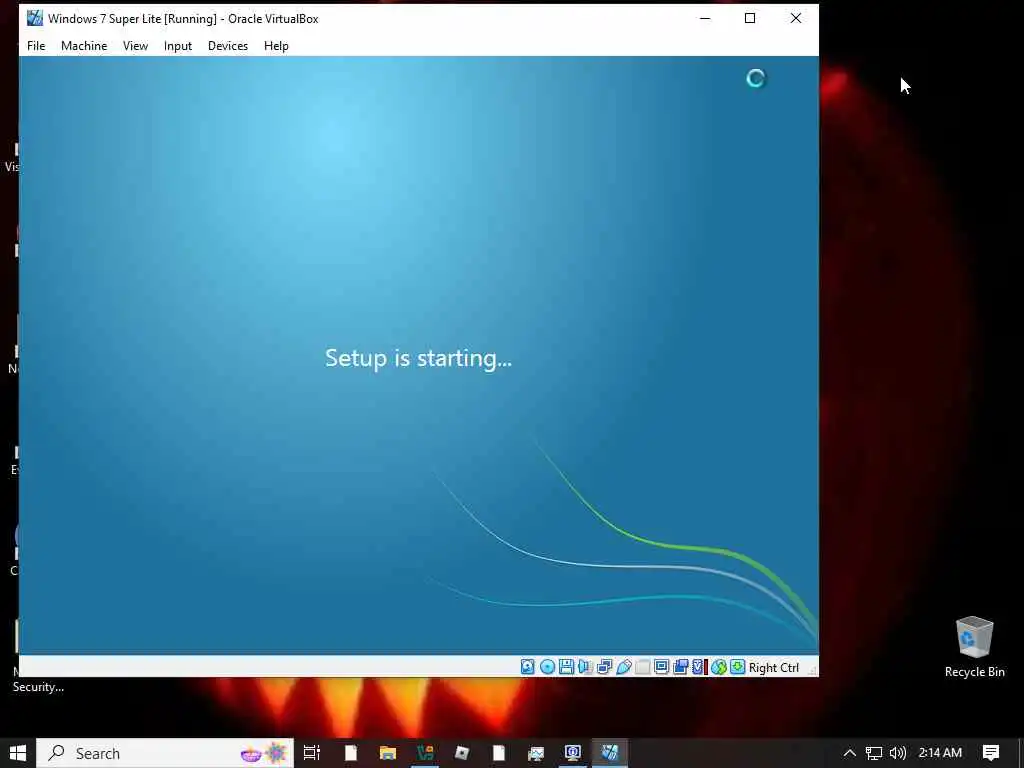This screenshot has height=768, width=1024.
Task: Open the Devices menu
Action: click(228, 46)
